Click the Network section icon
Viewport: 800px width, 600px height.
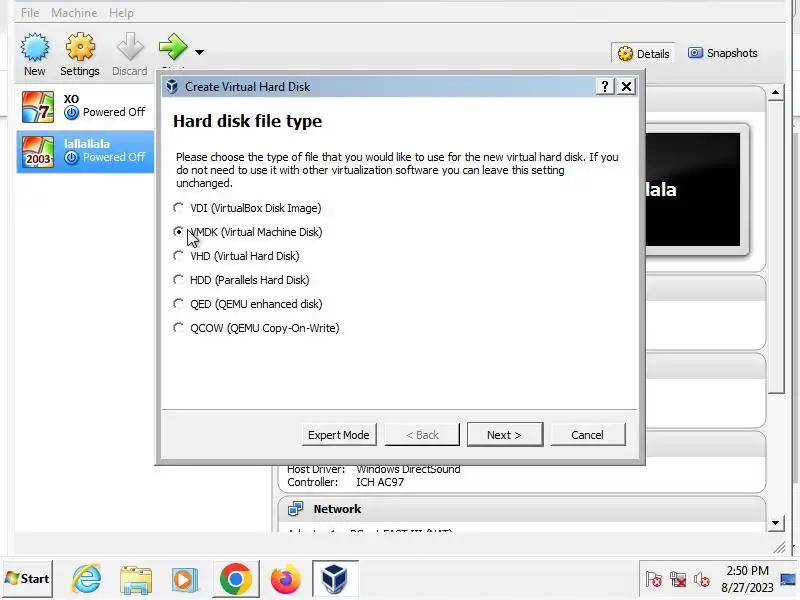pos(295,509)
